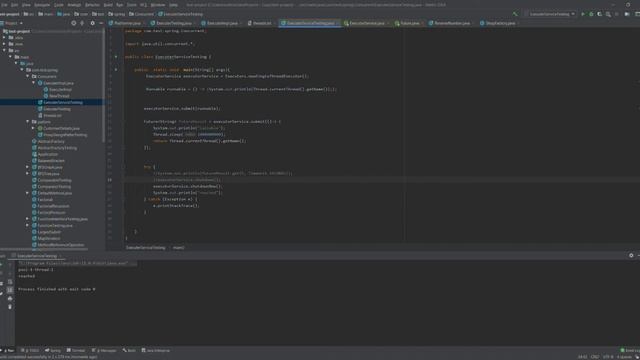Screen dimensions: 640x360
Task: Click the ExecutorServiceTesting run tab in Run panel
Action: 37,256
